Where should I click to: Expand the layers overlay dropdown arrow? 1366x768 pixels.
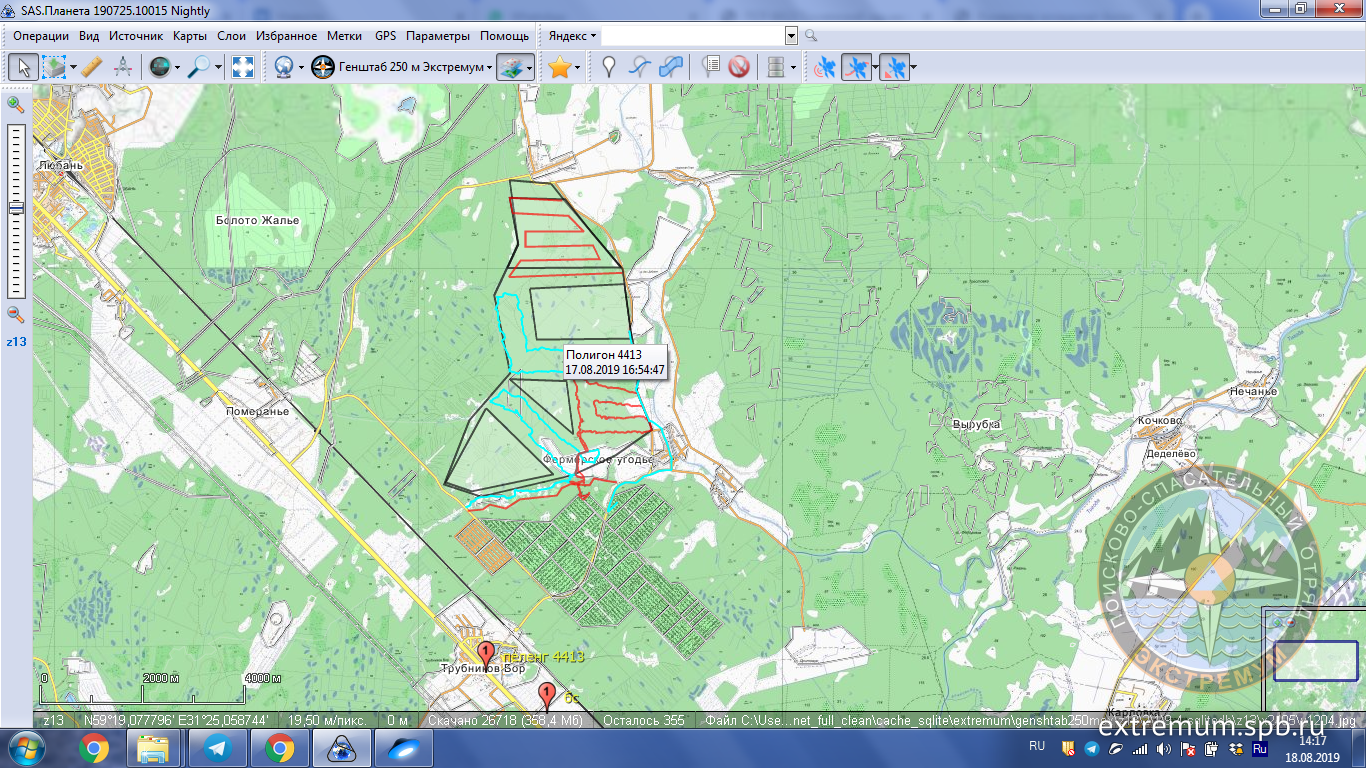[530, 67]
